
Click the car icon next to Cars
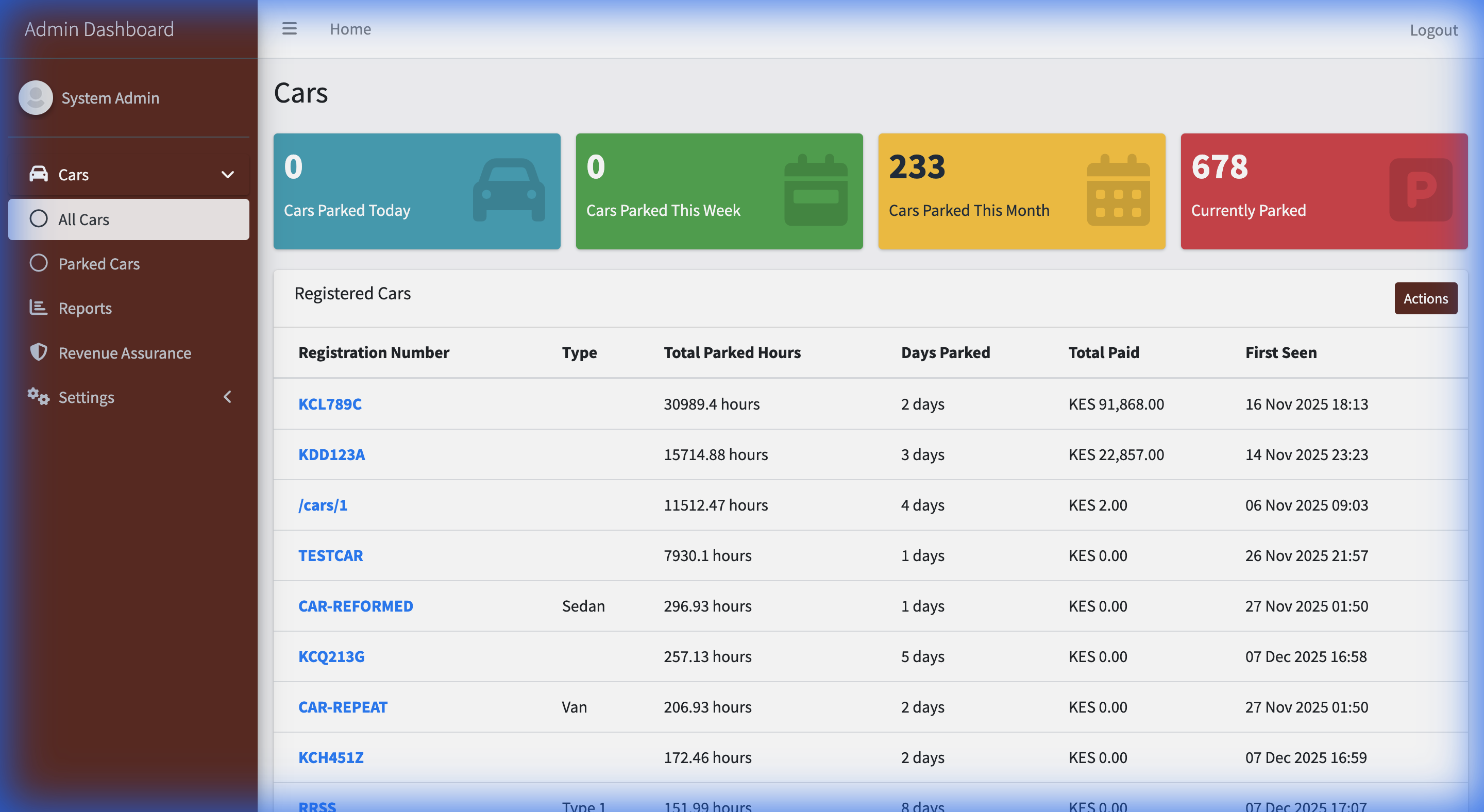pyautogui.click(x=39, y=174)
